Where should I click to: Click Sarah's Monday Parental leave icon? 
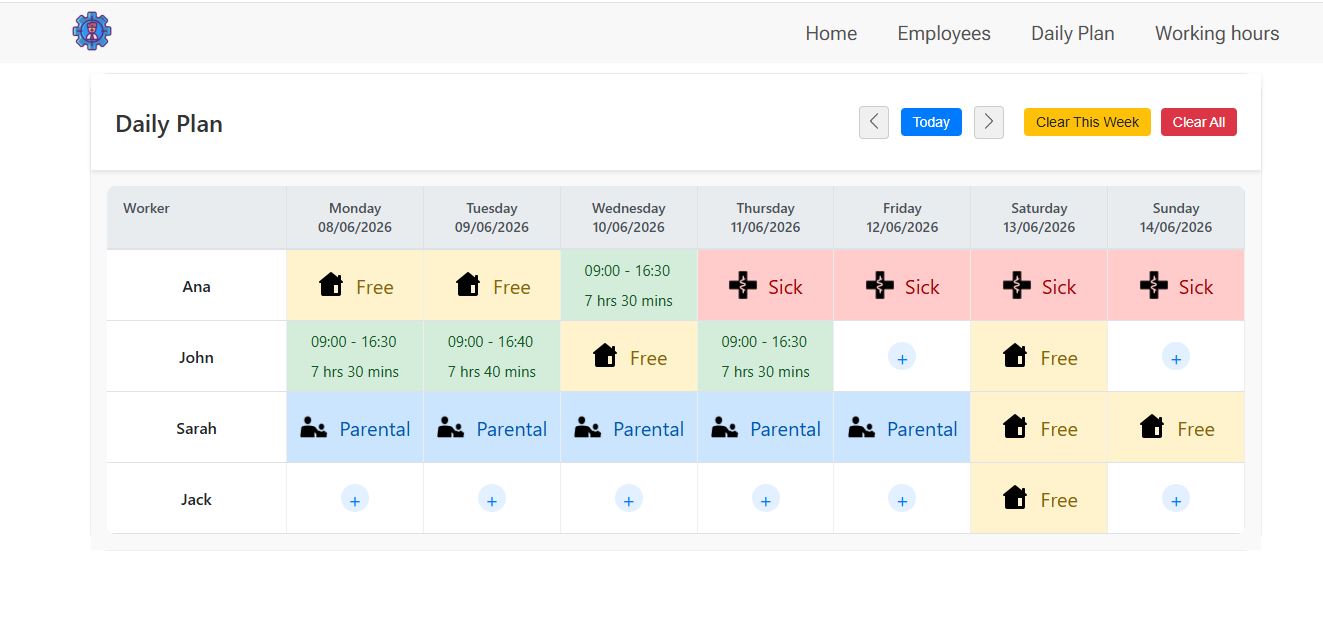[x=314, y=428]
